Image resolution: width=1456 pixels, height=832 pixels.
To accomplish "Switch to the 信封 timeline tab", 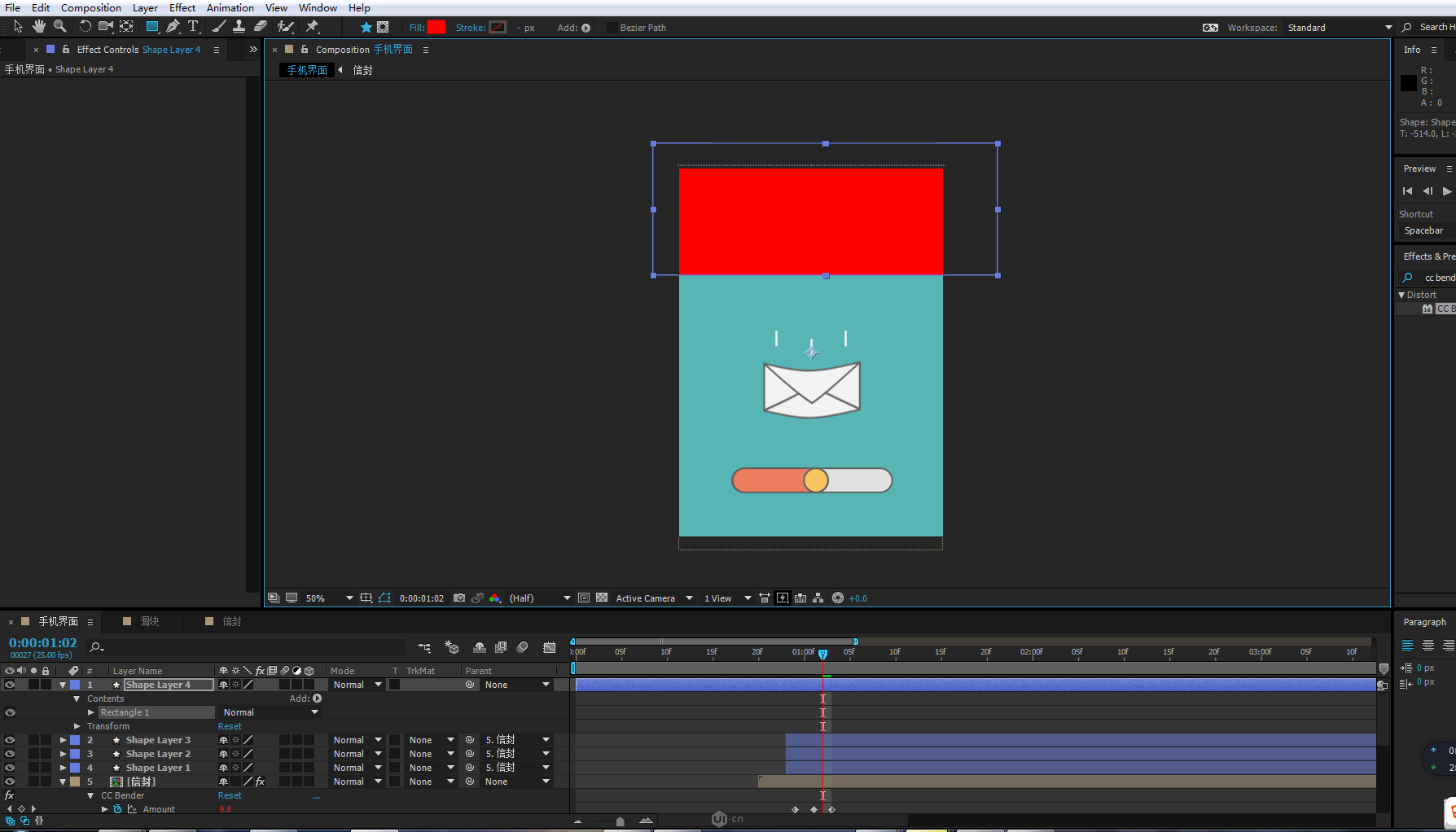I will coord(232,621).
